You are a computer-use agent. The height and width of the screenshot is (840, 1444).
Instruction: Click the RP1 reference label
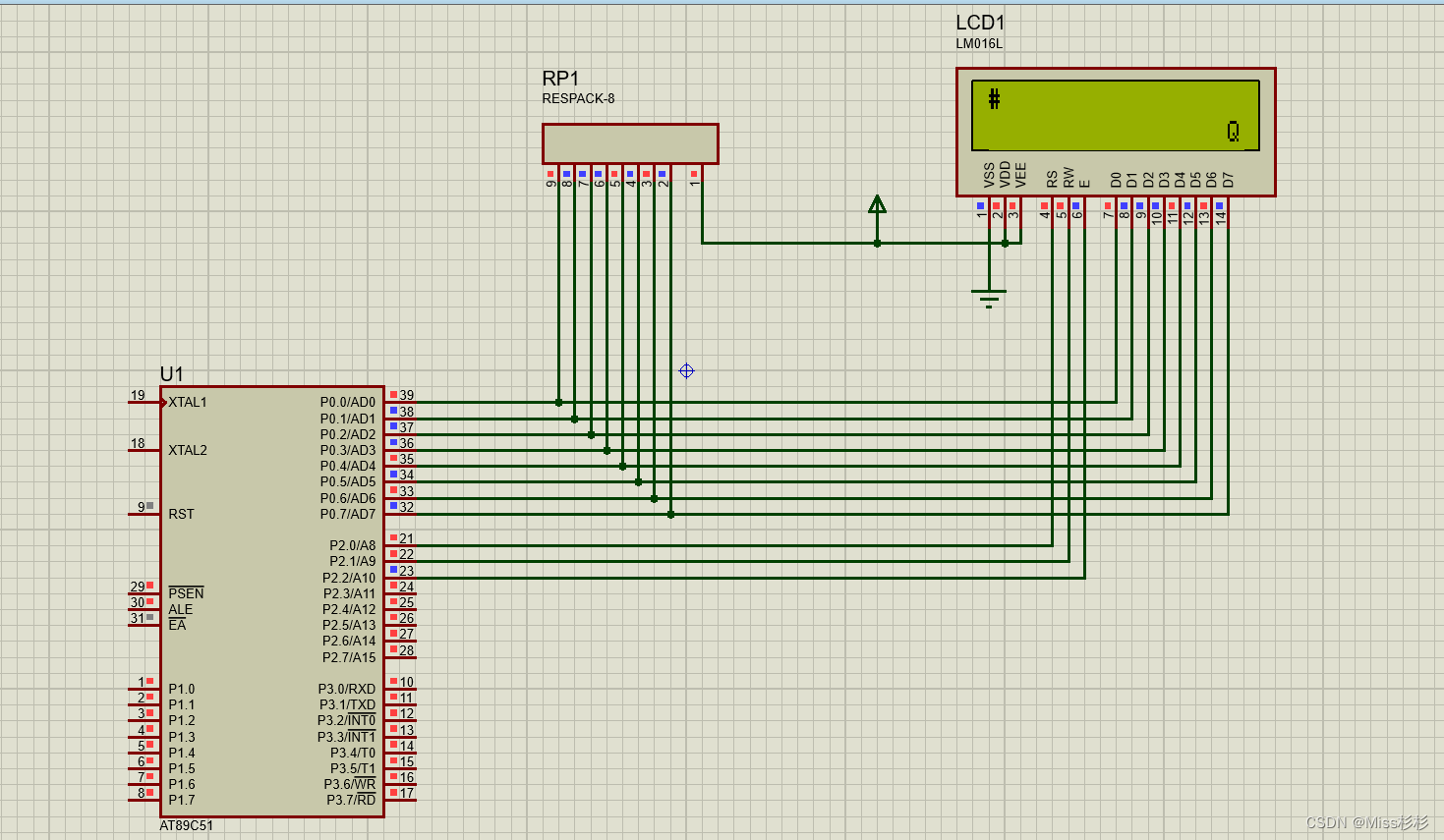[x=560, y=79]
